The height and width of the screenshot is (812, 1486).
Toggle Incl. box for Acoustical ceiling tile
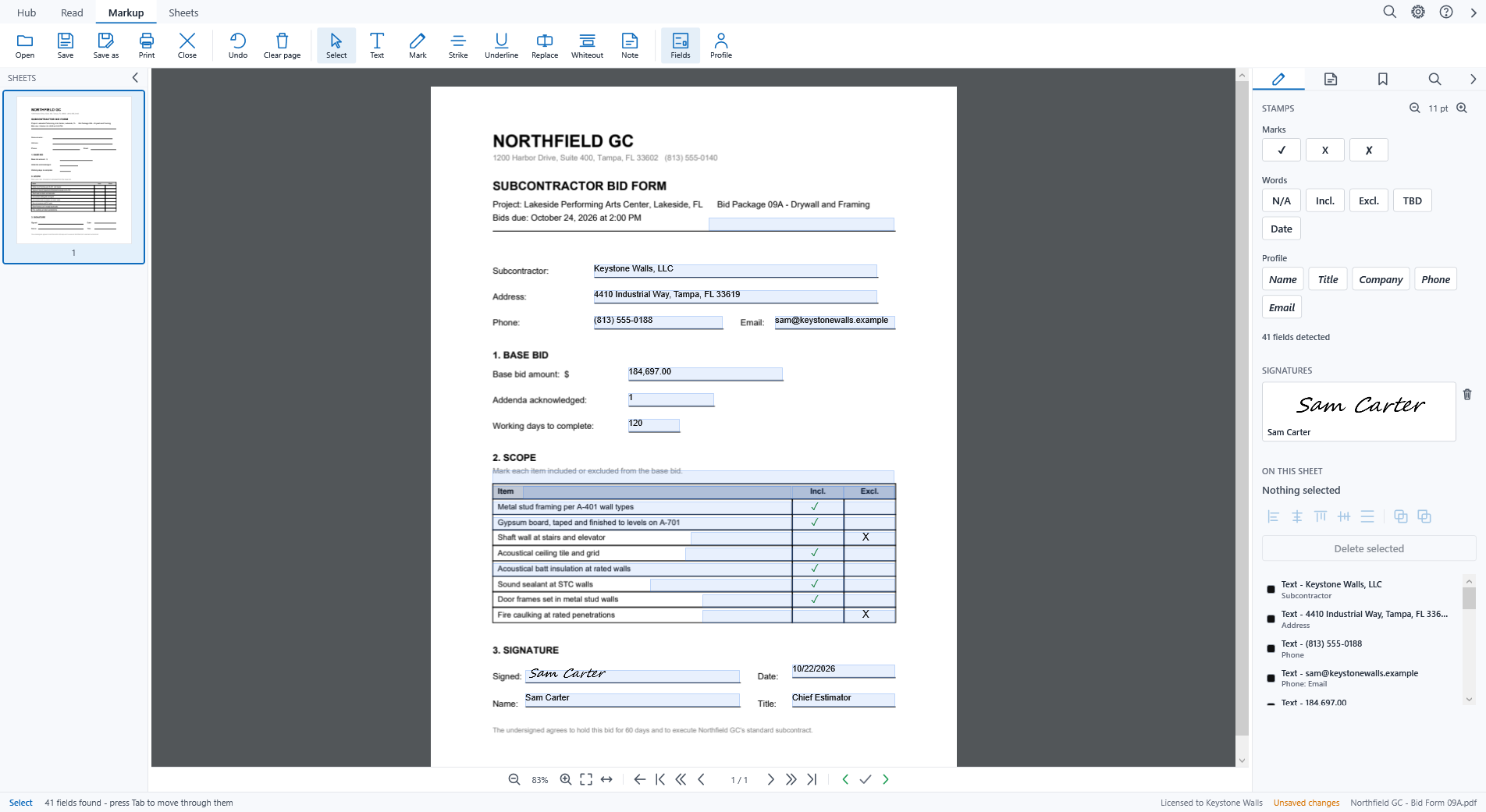coord(817,553)
